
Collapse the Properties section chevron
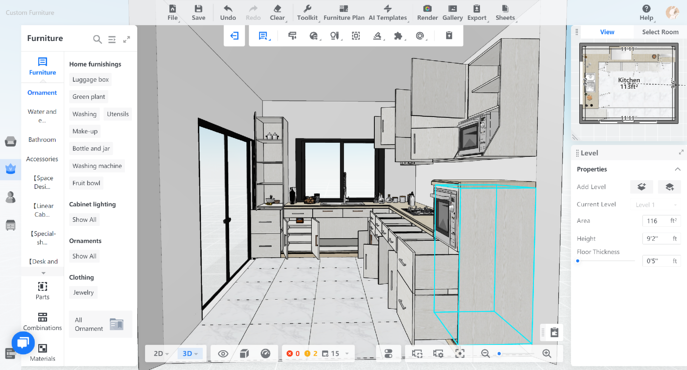677,169
